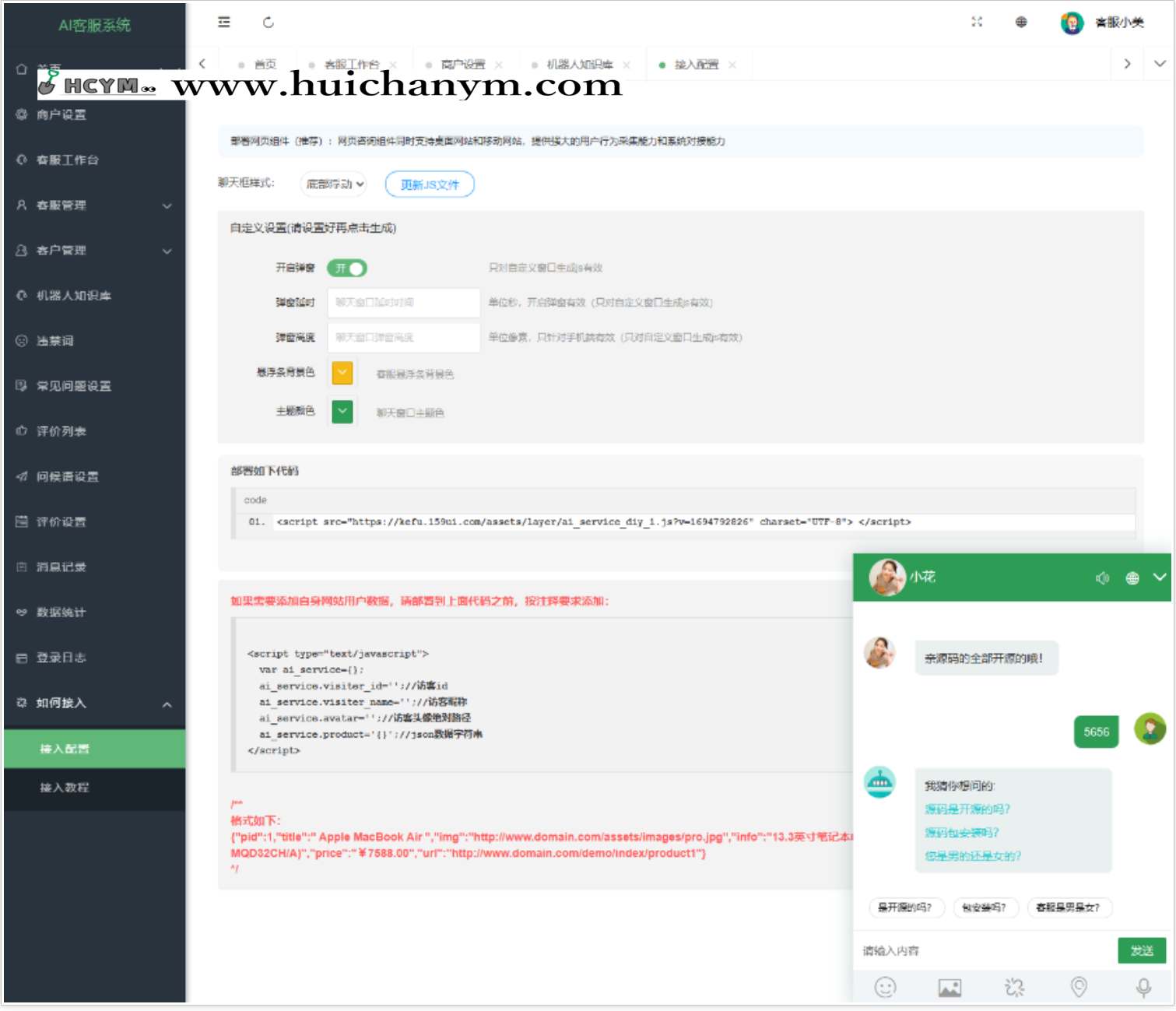Mute chat sound with the speaker icon
Screen dimensions: 1176x1011
[x=1102, y=577]
